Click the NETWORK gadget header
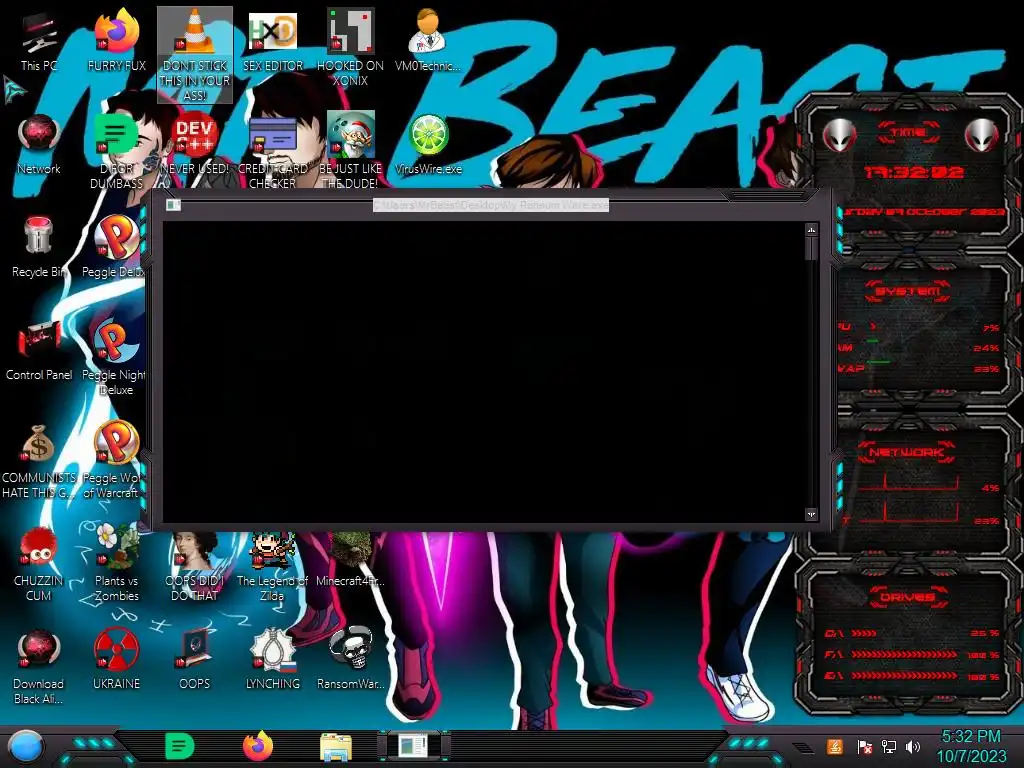This screenshot has height=768, width=1024. pos(906,452)
